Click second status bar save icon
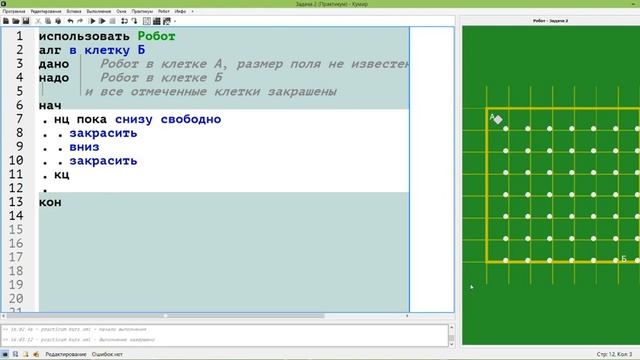Viewport: 640px width, 360px height. (x=16, y=354)
